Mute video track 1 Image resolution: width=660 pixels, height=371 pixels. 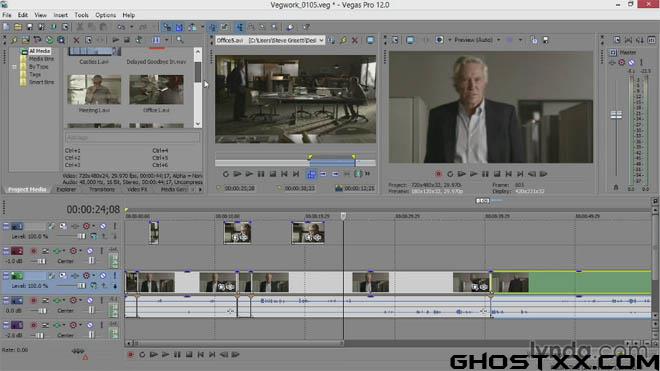pyautogui.click(x=103, y=226)
